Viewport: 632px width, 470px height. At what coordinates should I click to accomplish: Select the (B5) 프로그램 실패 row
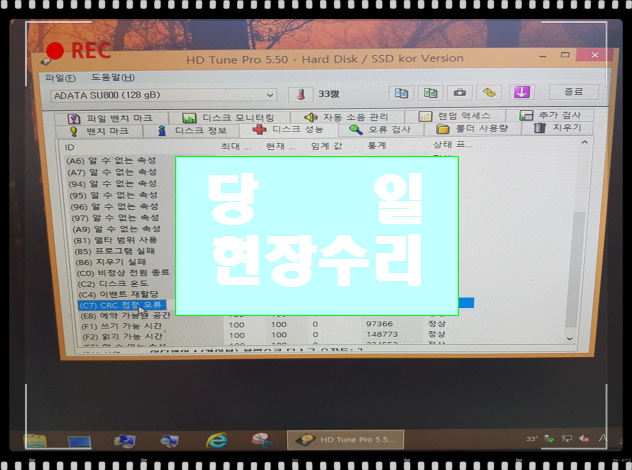115,251
